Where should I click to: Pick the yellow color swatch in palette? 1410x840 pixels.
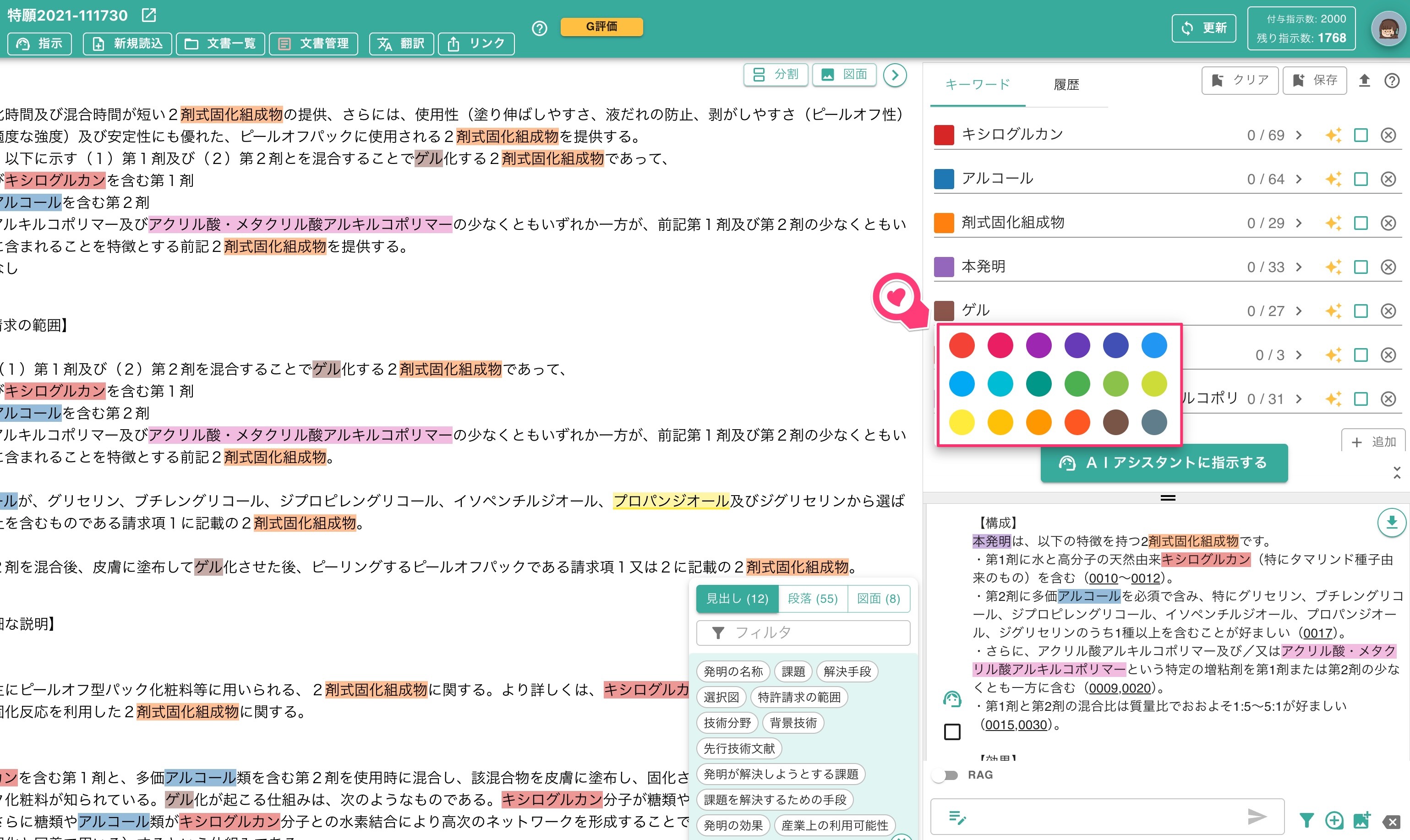pyautogui.click(x=962, y=422)
